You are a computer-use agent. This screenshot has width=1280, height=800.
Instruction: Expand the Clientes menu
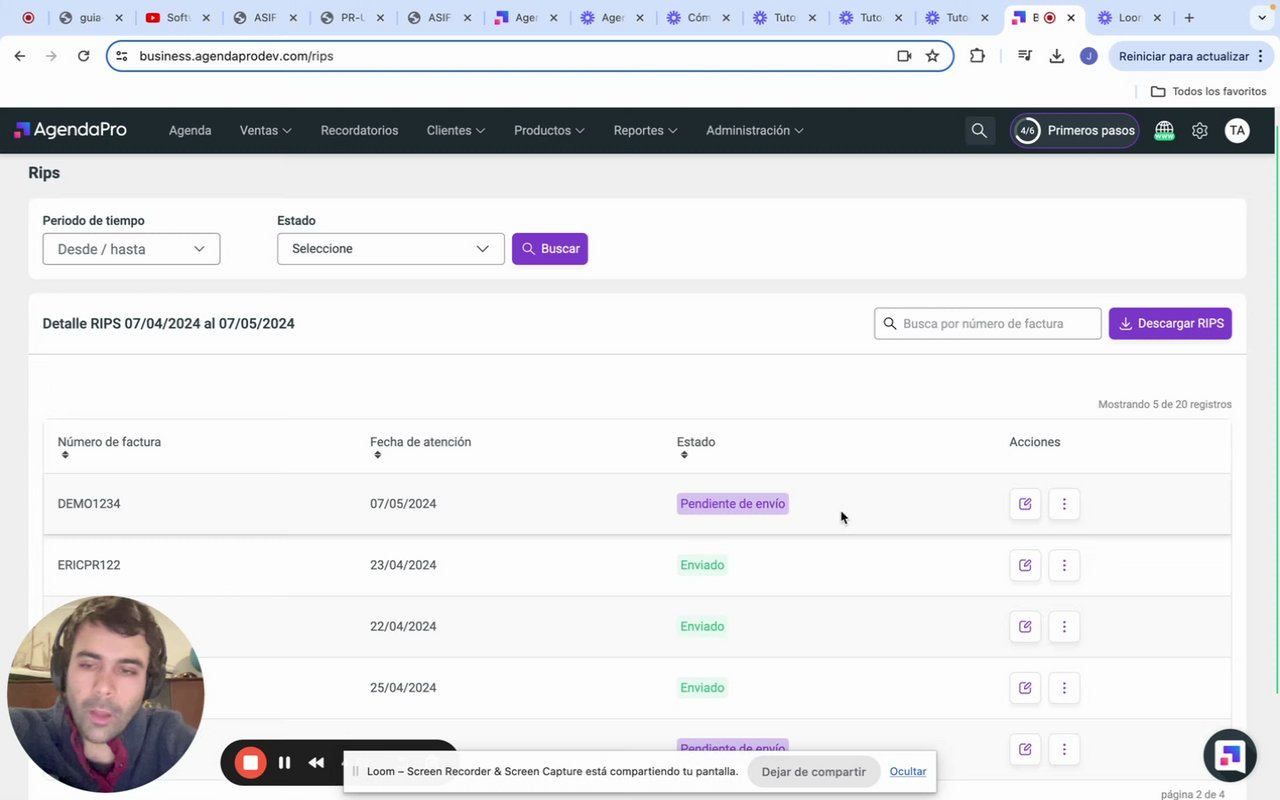[455, 130]
